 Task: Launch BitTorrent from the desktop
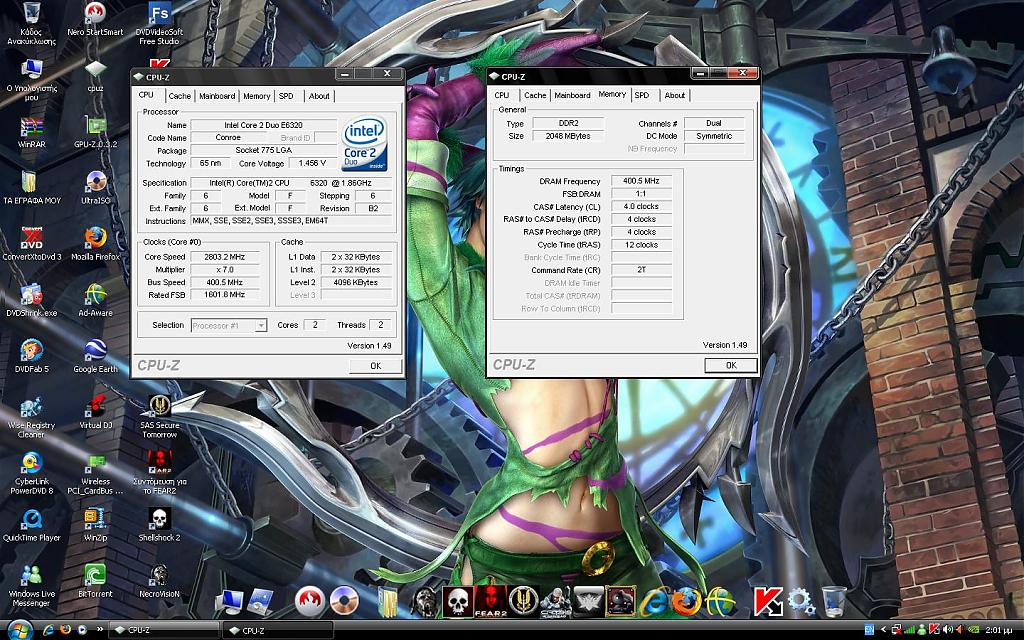(x=95, y=581)
